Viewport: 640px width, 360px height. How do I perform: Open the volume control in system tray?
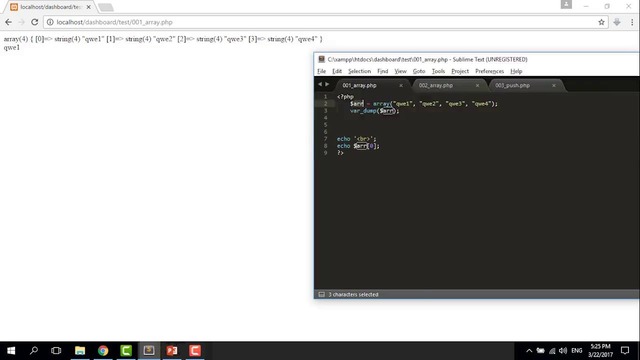pyautogui.click(x=563, y=351)
